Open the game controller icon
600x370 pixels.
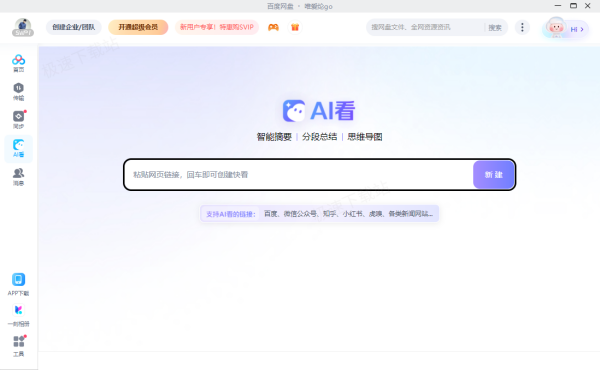273,27
